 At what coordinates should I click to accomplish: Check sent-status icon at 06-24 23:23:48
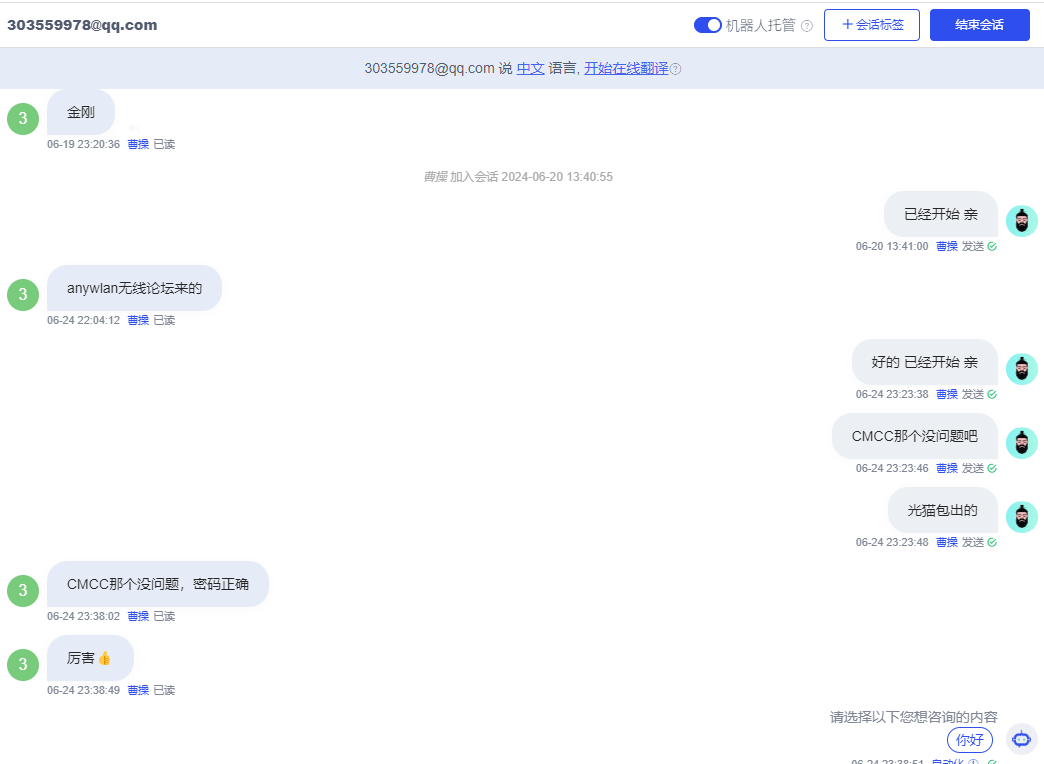tap(992, 542)
